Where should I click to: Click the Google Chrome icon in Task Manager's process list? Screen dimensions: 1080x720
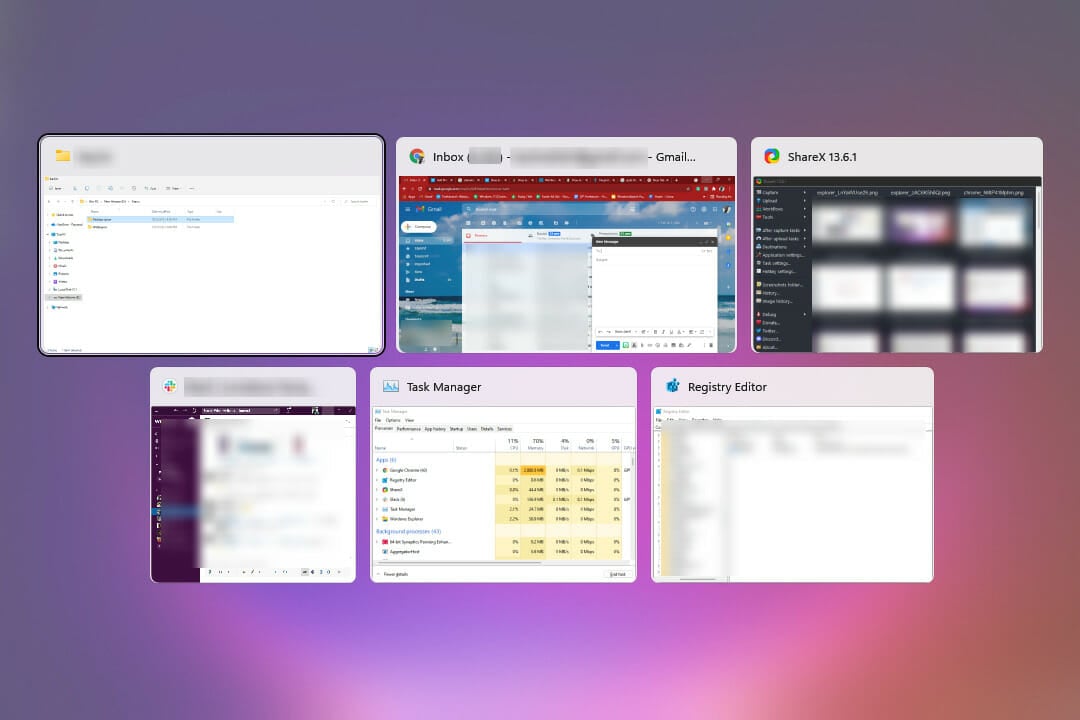click(385, 470)
